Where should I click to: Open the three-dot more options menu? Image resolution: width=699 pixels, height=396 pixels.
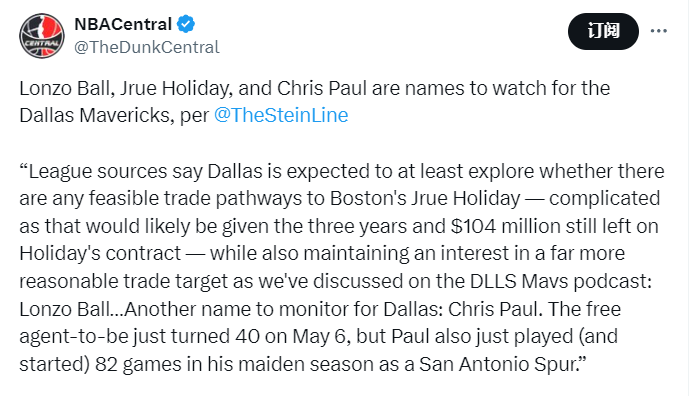(x=658, y=31)
